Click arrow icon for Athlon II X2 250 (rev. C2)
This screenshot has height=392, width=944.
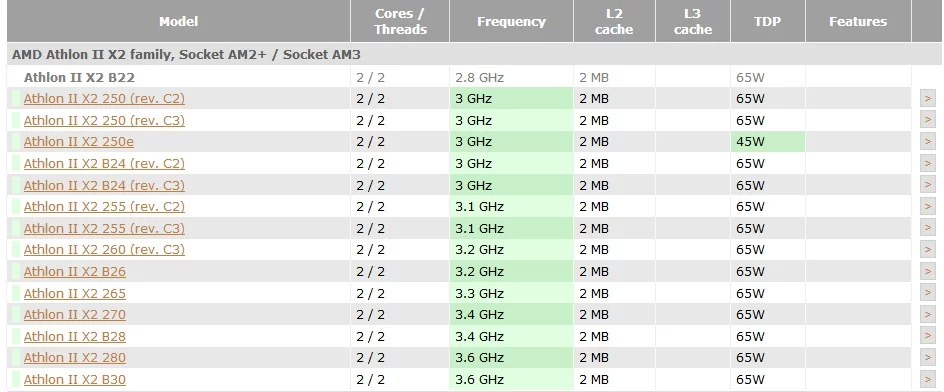pos(928,98)
